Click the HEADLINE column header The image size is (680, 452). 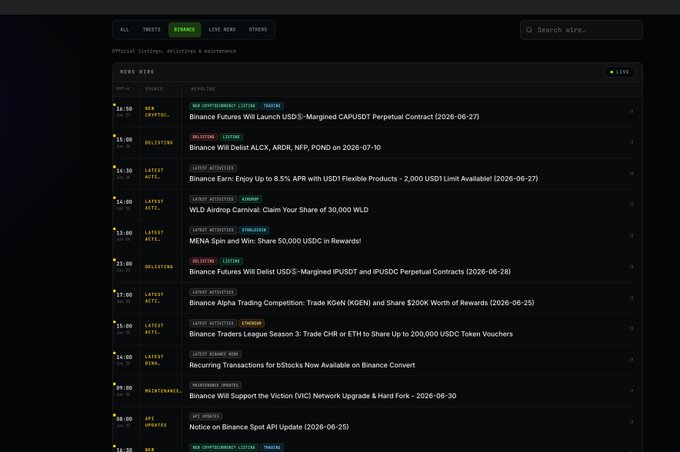203,89
